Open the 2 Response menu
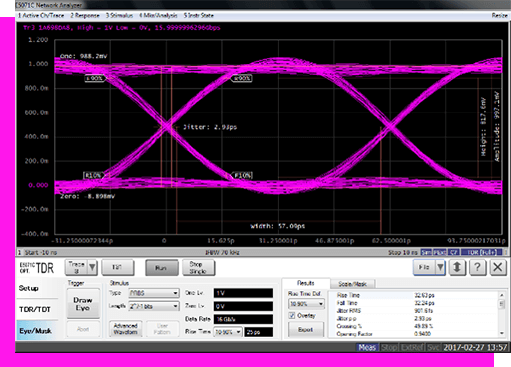This screenshot has height=367, width=511. pos(85,15)
